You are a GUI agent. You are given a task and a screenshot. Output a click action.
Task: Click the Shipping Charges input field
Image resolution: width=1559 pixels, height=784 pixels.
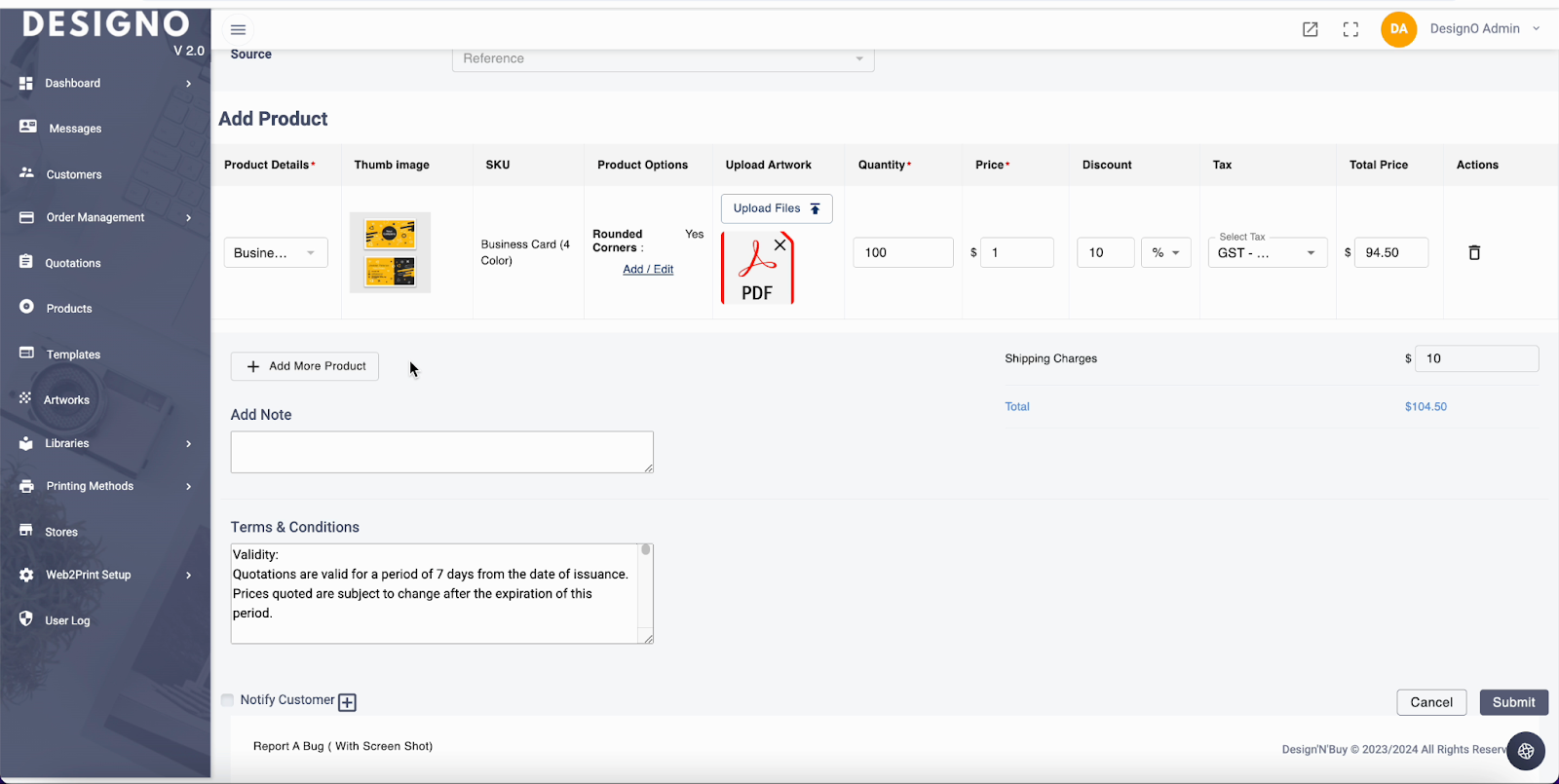pos(1476,358)
